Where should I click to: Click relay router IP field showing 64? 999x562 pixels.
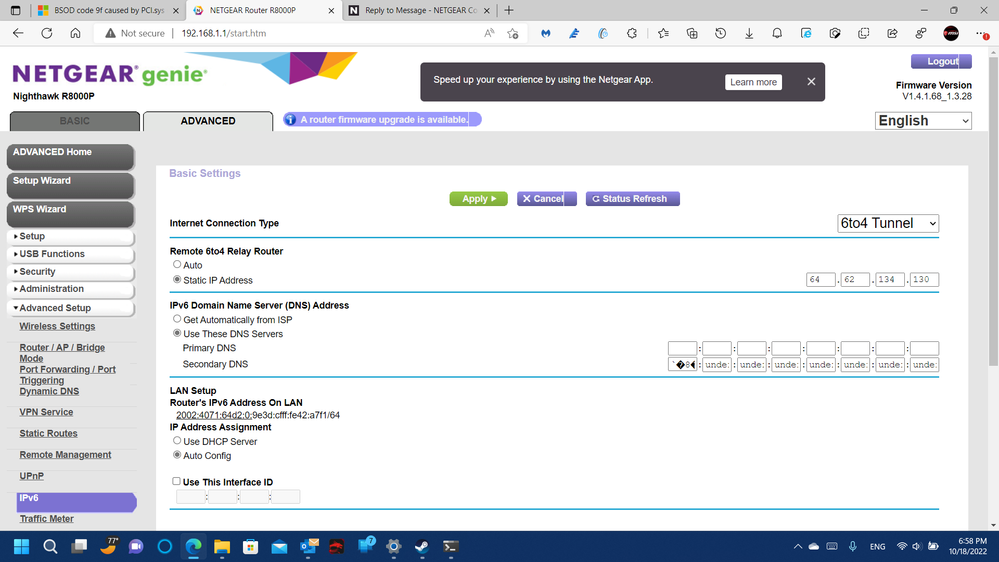click(x=821, y=279)
